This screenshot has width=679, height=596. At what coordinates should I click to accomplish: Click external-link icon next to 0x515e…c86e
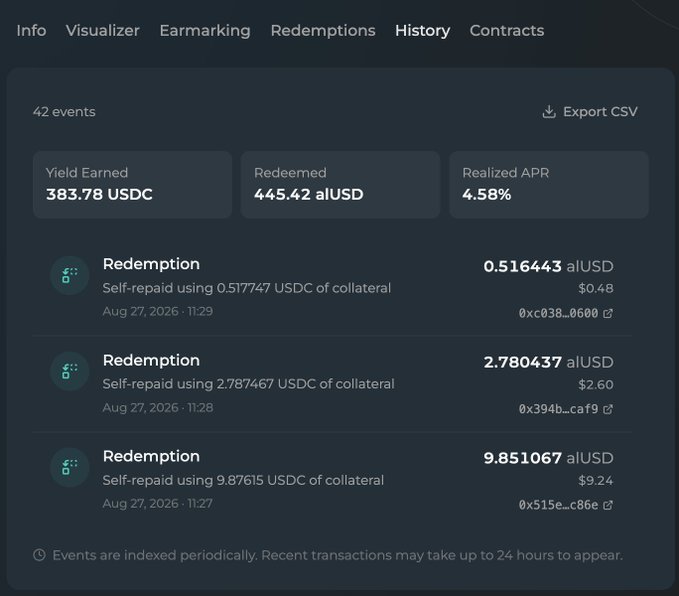608,505
